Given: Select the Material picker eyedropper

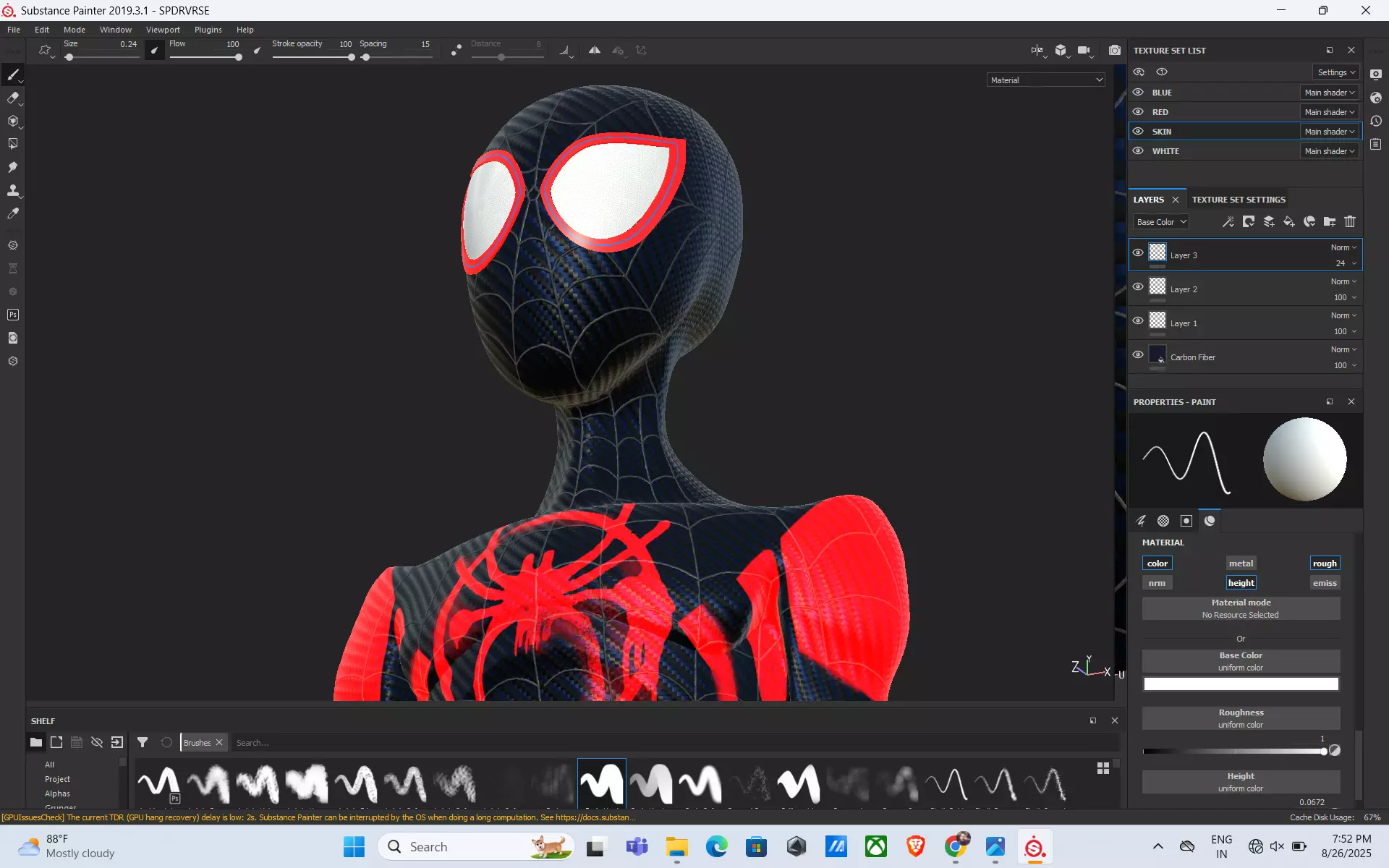Looking at the screenshot, I should [13, 213].
